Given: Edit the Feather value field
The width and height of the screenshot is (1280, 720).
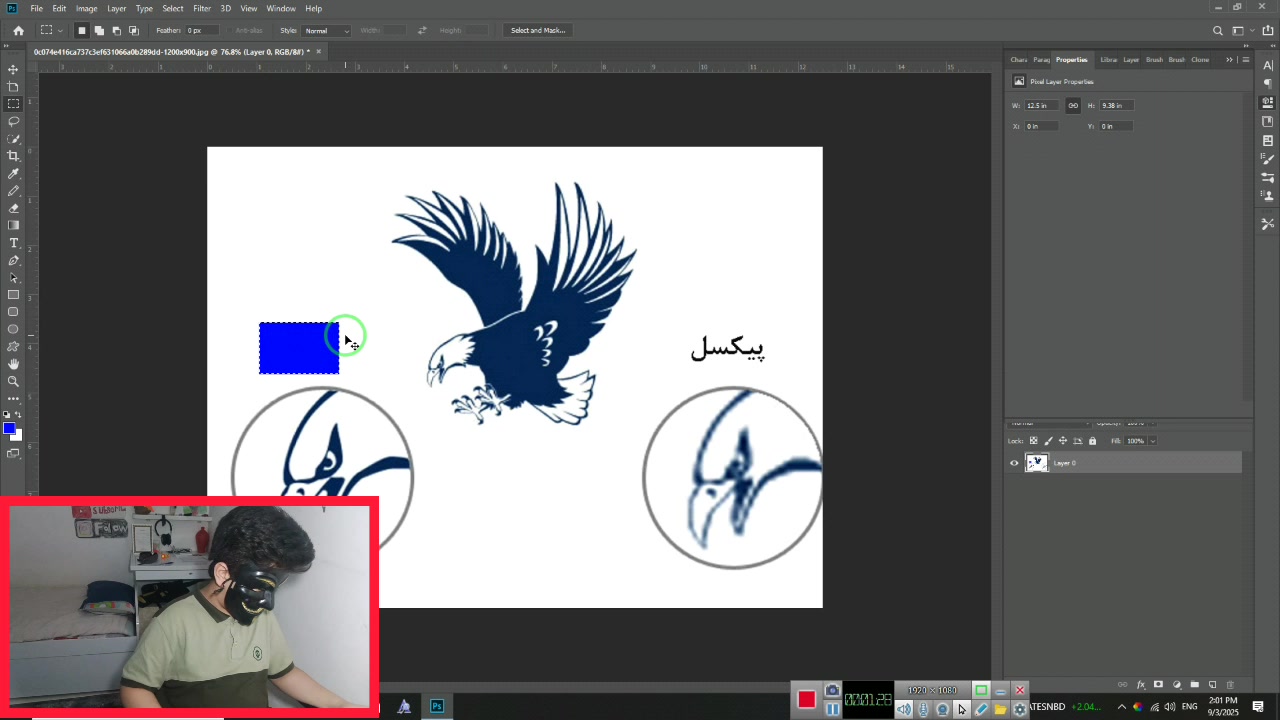Looking at the screenshot, I should coord(201,31).
